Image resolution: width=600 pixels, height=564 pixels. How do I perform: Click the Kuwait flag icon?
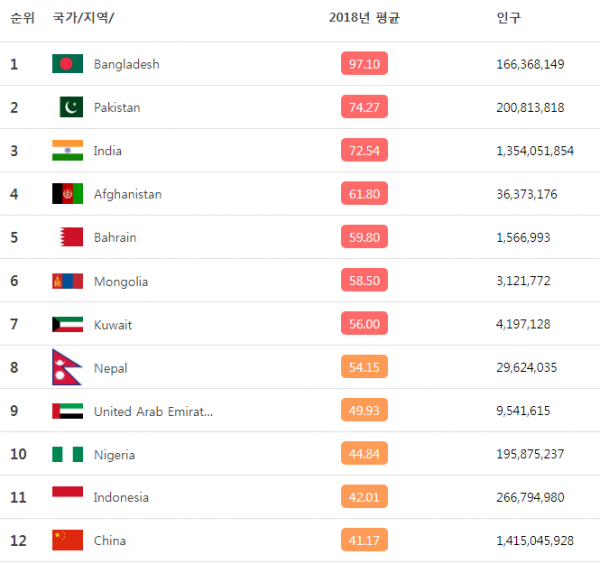tap(67, 325)
